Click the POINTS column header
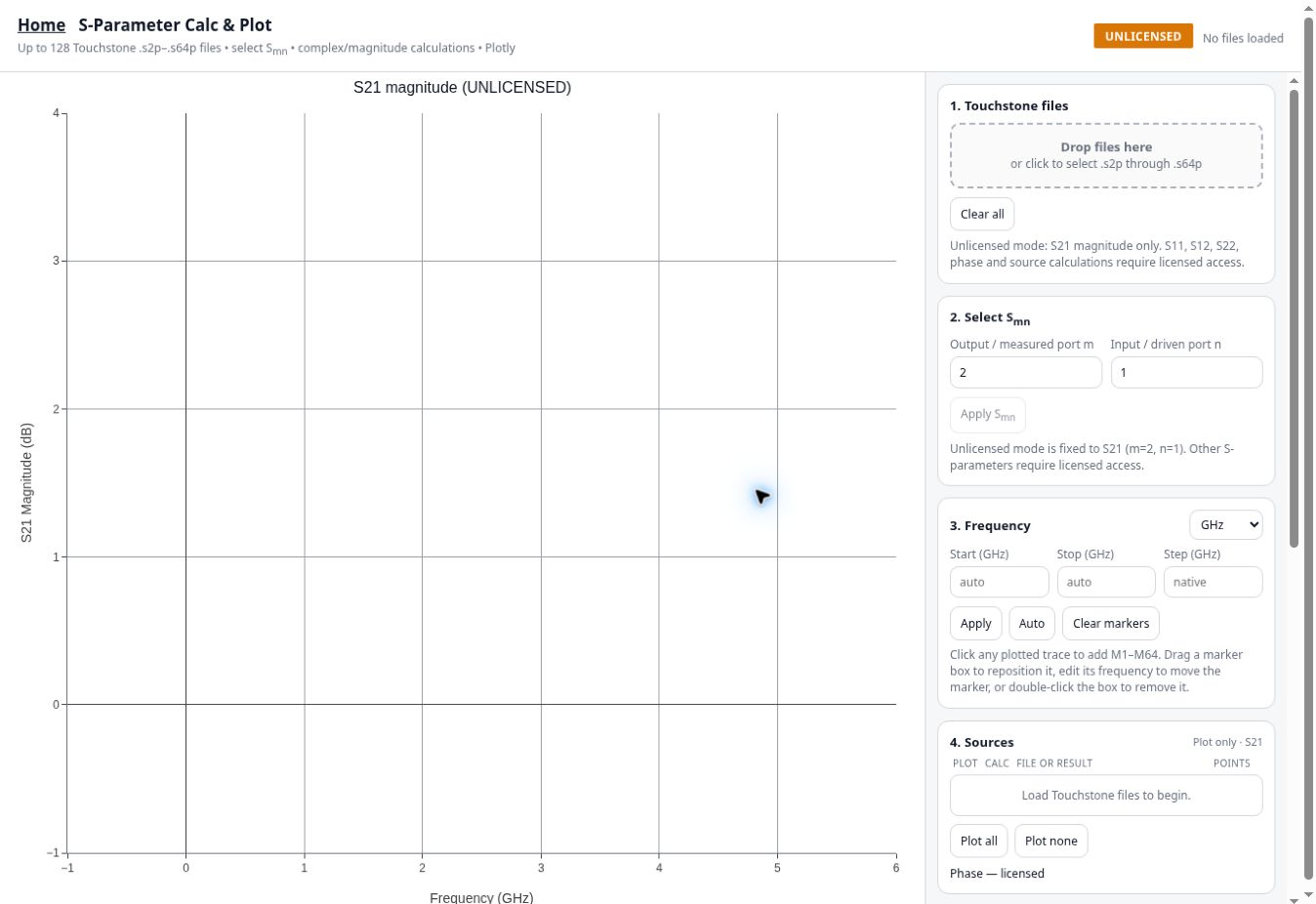This screenshot has width=1316, height=904. tap(1231, 763)
